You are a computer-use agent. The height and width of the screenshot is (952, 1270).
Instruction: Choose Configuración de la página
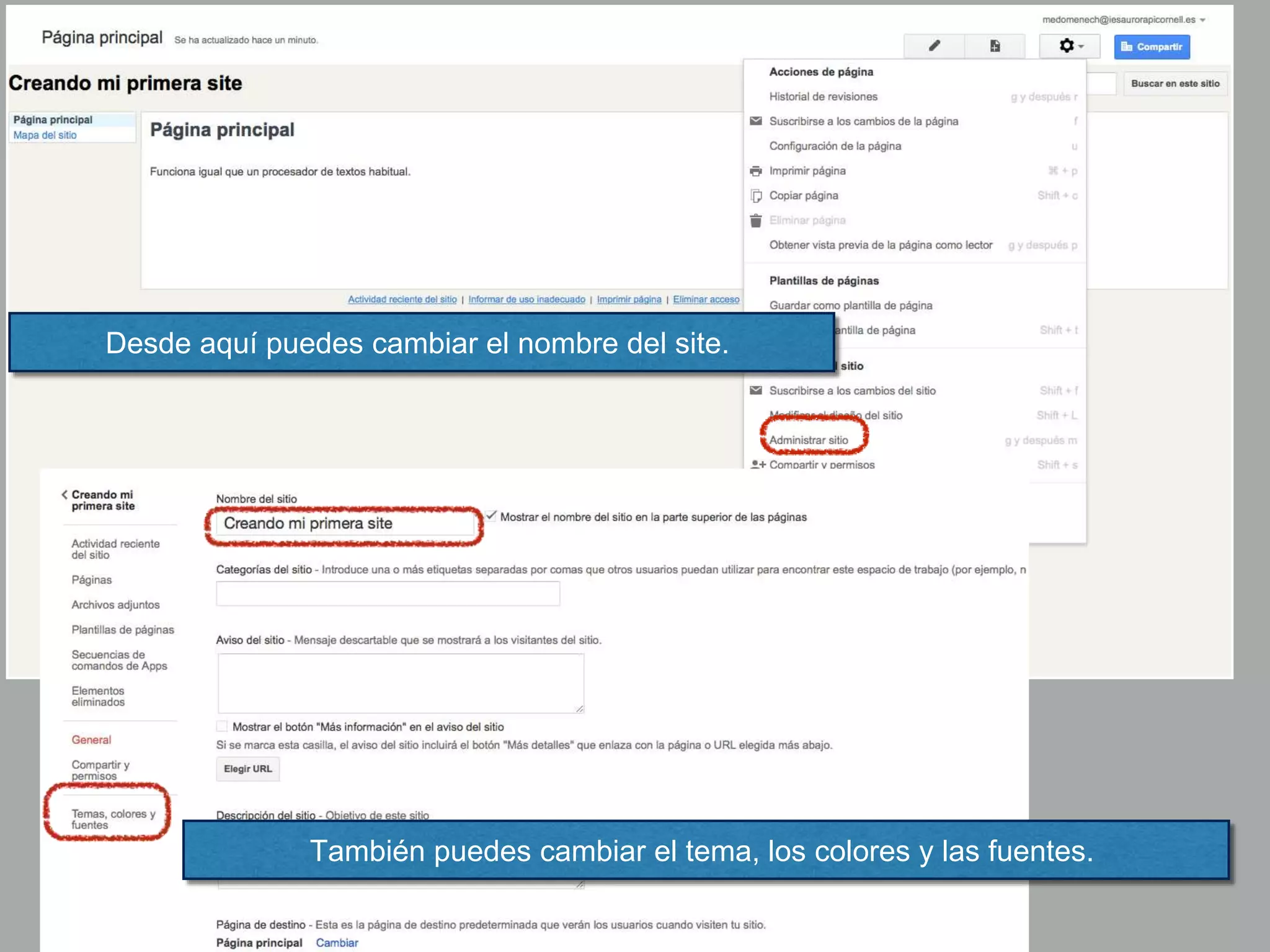pos(835,146)
